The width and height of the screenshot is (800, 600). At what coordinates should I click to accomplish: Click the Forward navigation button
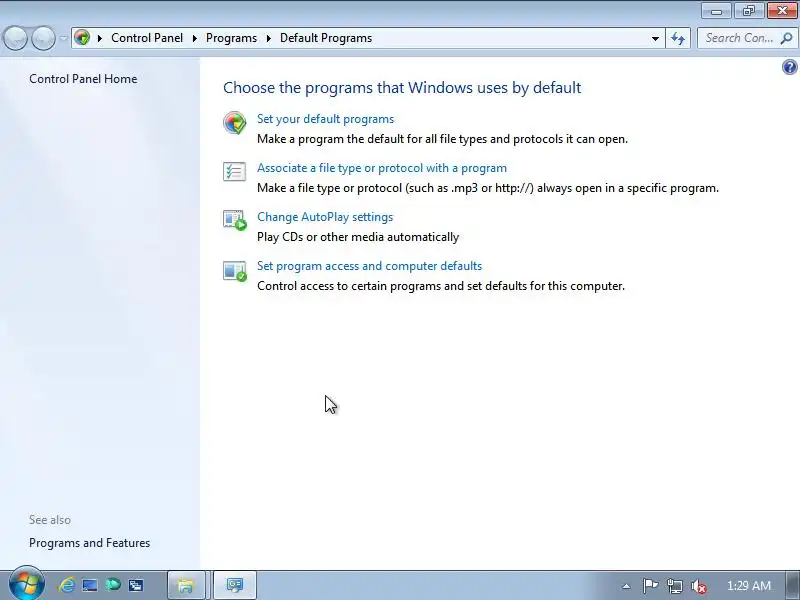coord(43,38)
